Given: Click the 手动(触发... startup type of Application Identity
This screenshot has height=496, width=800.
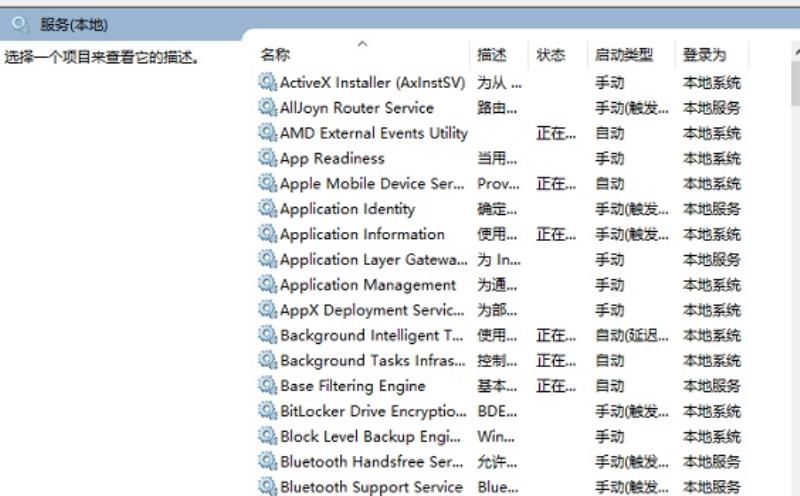Looking at the screenshot, I should pos(632,209).
